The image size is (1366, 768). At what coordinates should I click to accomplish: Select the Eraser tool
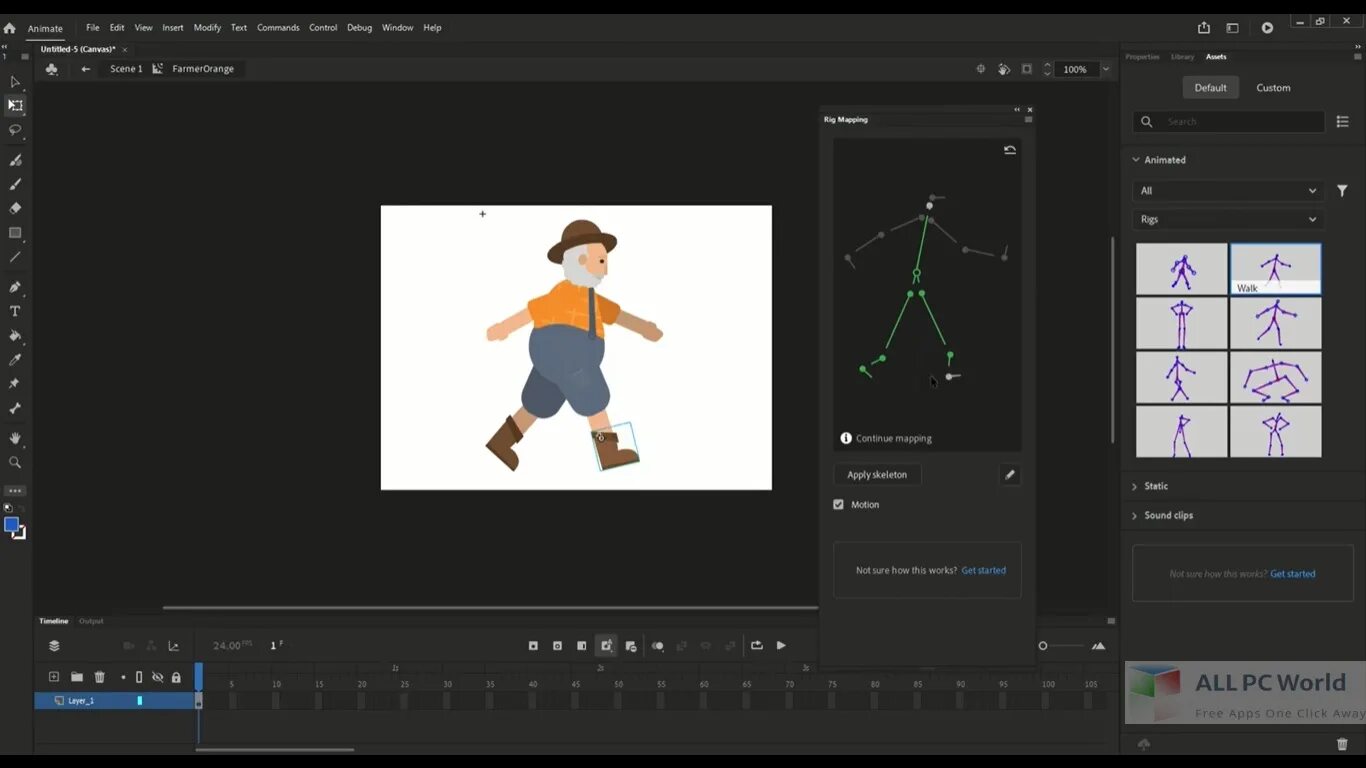point(15,208)
